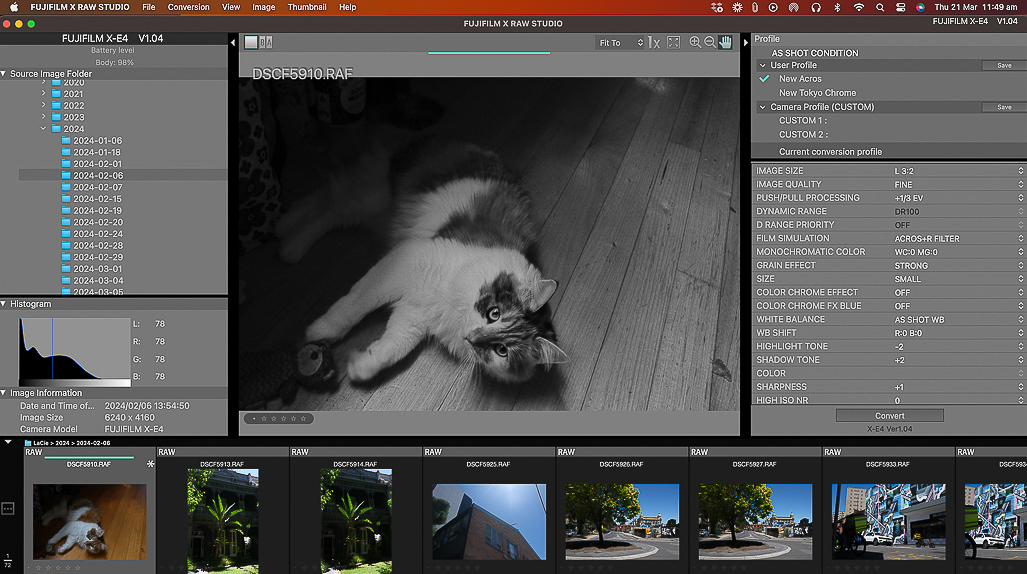Enable the B/A before-after comparison view
The width and height of the screenshot is (1027, 574).
(x=266, y=42)
